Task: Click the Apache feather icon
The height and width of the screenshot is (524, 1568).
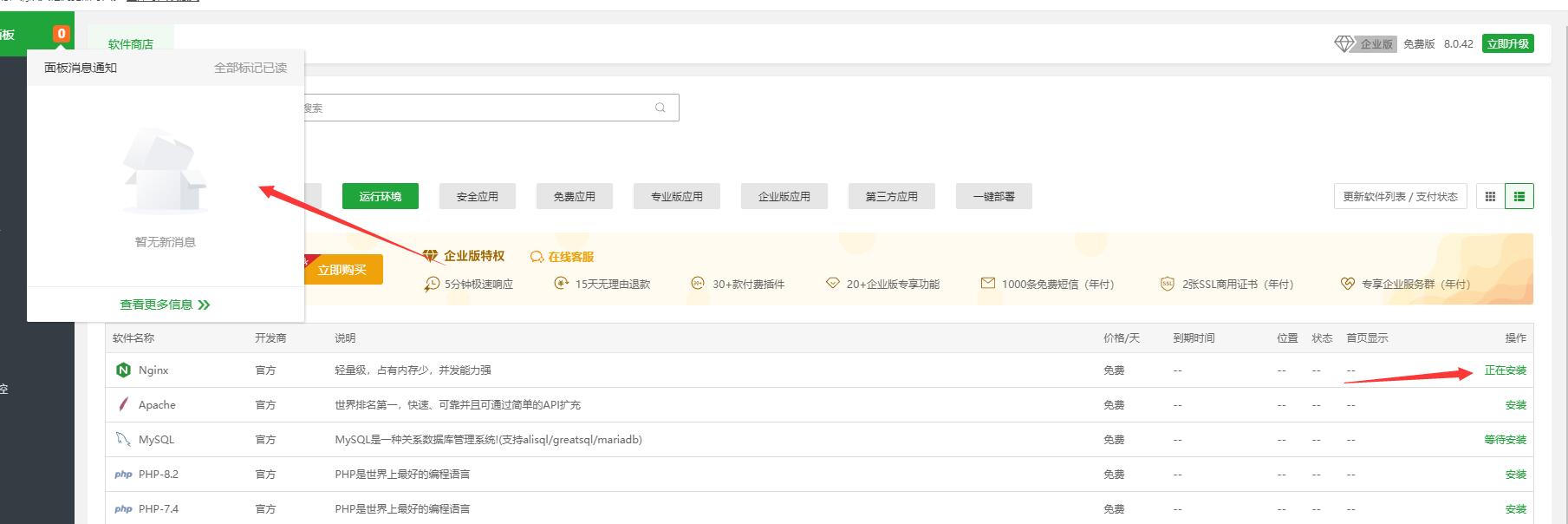Action: (123, 405)
